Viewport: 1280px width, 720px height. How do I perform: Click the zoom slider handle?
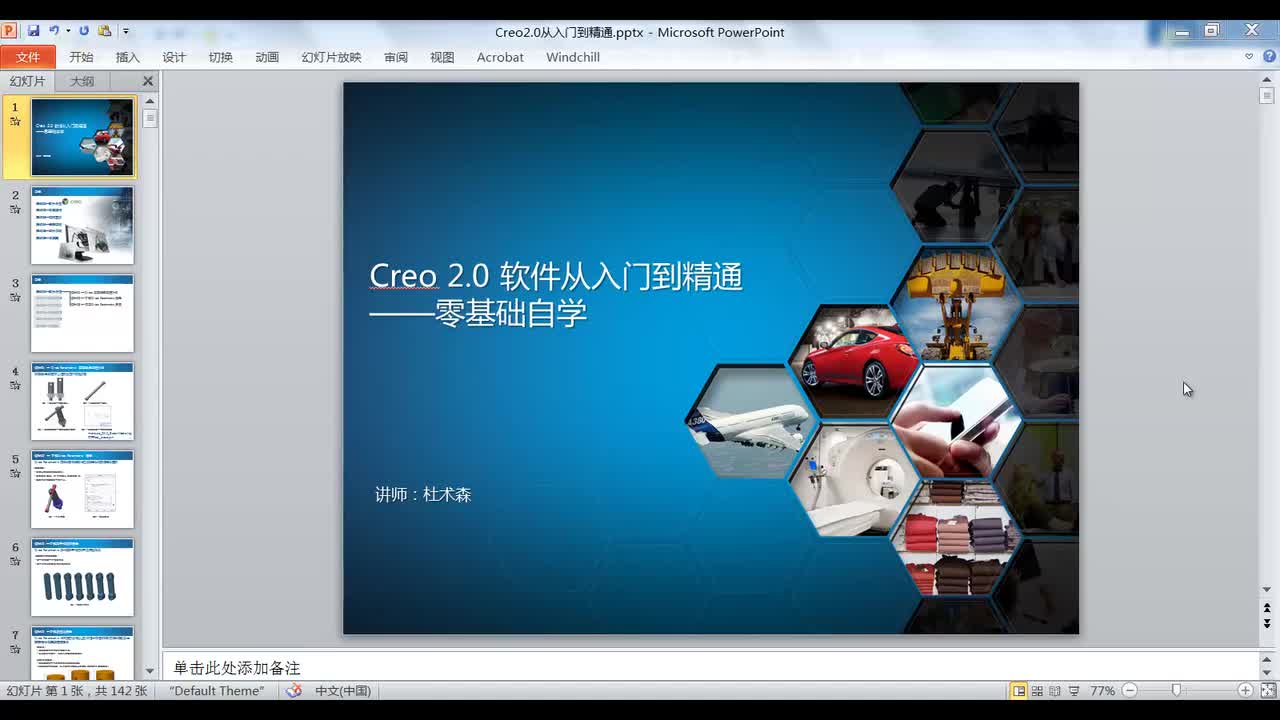click(x=1176, y=691)
